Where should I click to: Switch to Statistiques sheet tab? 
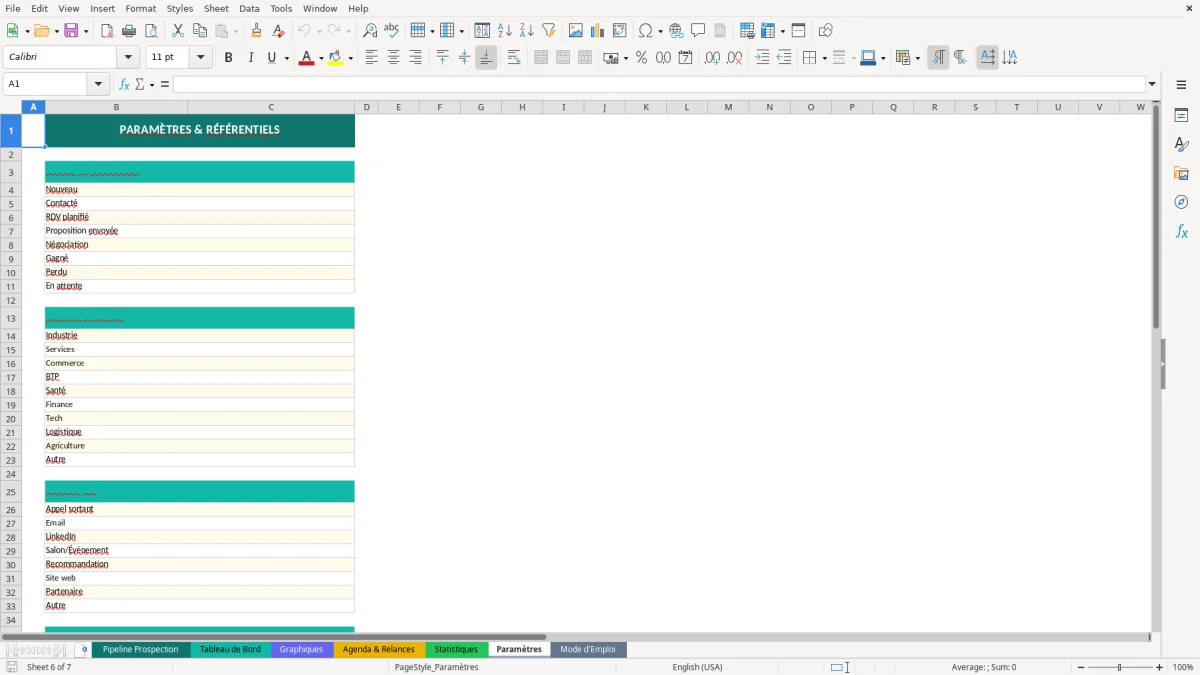click(x=456, y=649)
